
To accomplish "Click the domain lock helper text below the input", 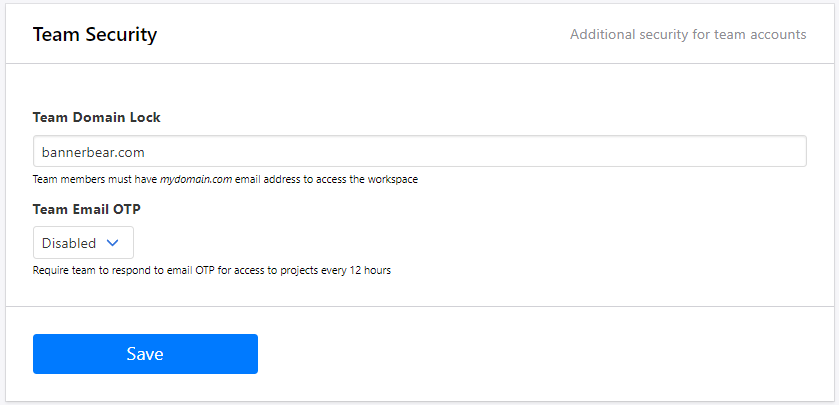I will point(225,180).
